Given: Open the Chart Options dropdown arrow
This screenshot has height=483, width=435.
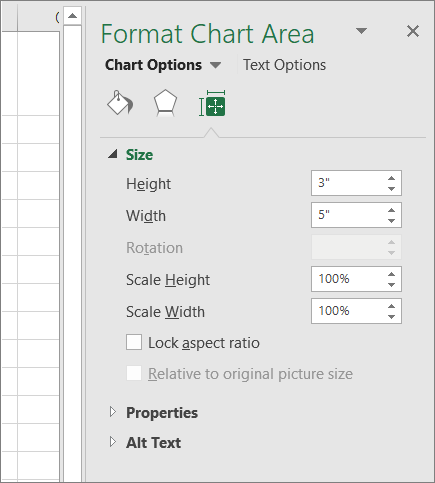Looking at the screenshot, I should point(215,65).
